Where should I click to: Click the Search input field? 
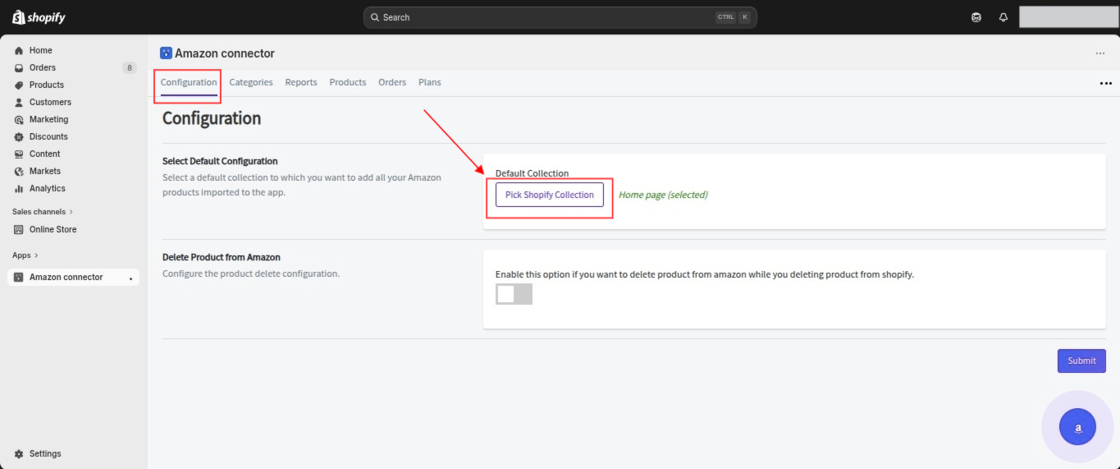click(560, 17)
